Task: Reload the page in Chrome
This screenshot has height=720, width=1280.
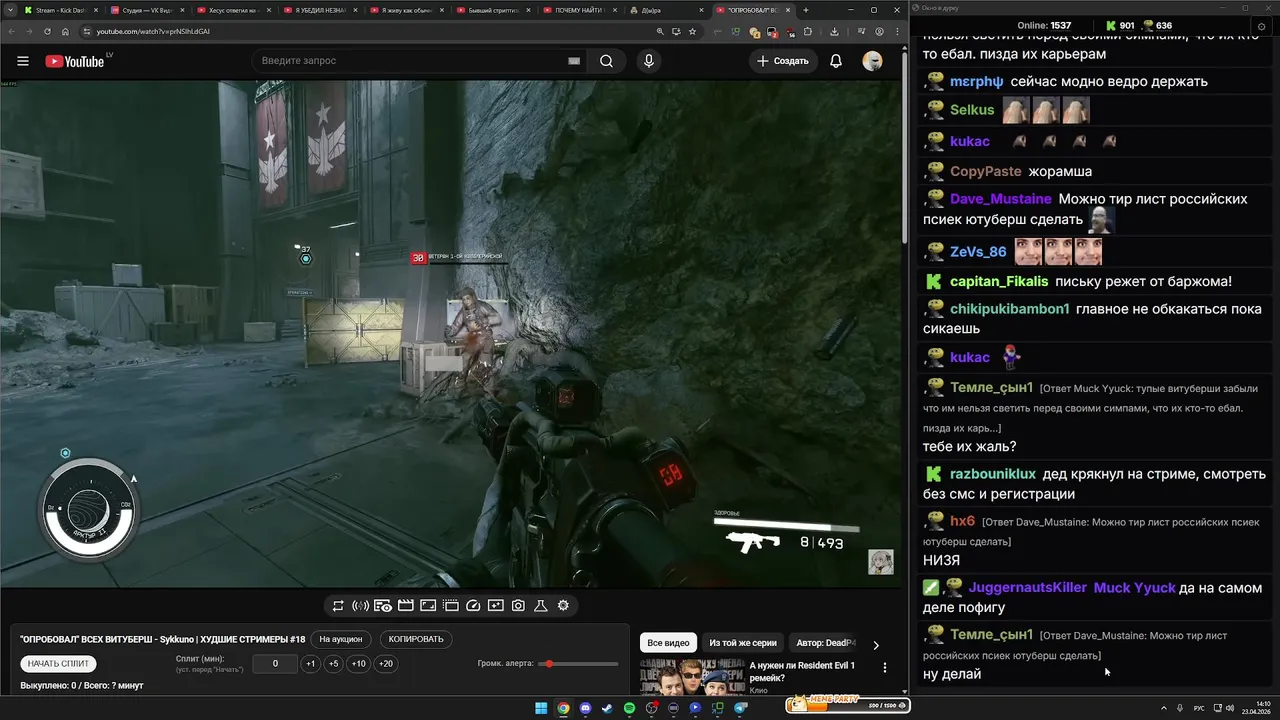Action: [x=47, y=31]
